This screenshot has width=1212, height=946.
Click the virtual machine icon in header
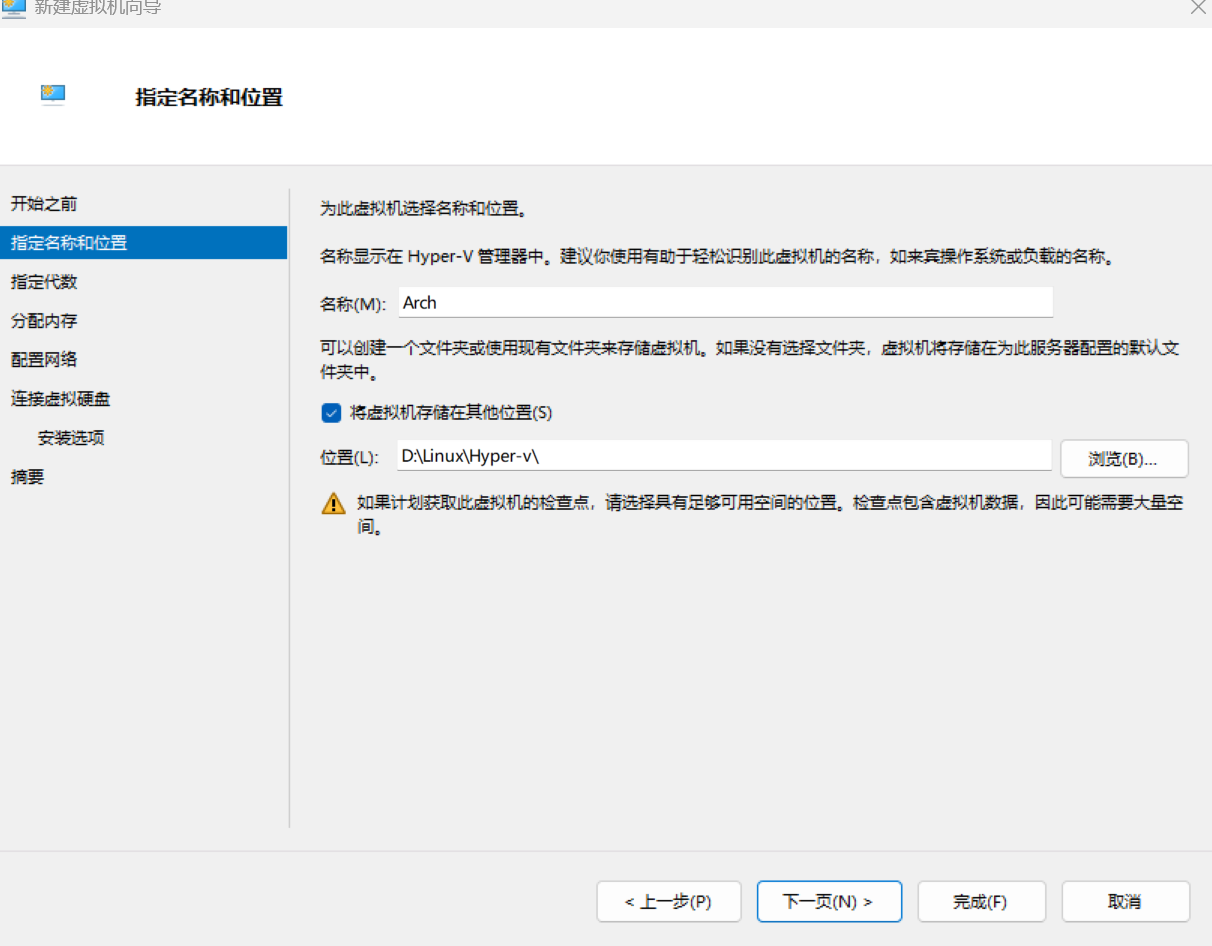(53, 95)
